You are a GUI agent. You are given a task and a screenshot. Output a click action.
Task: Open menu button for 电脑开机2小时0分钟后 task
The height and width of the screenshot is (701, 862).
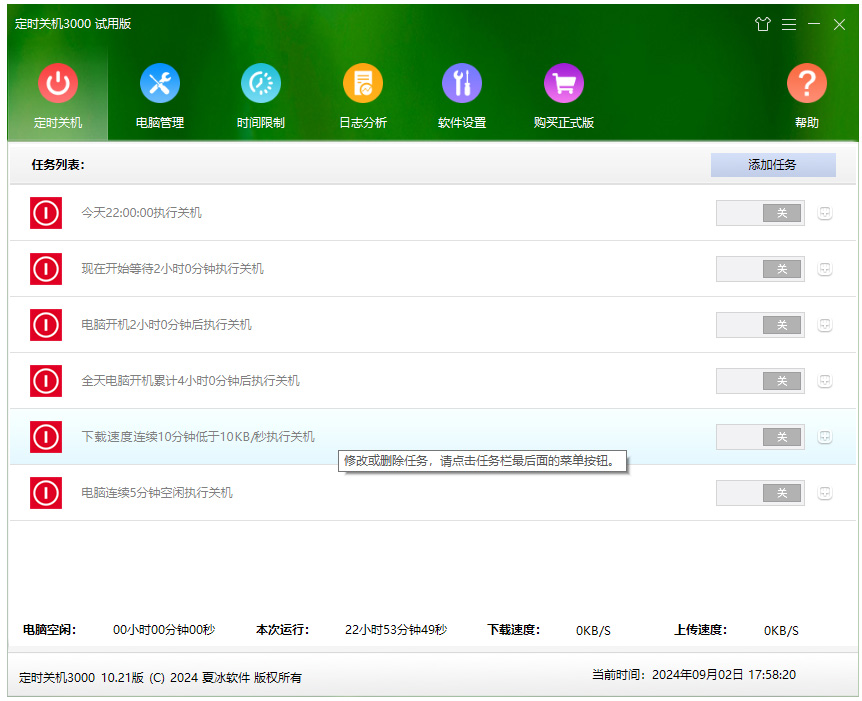[x=825, y=325]
